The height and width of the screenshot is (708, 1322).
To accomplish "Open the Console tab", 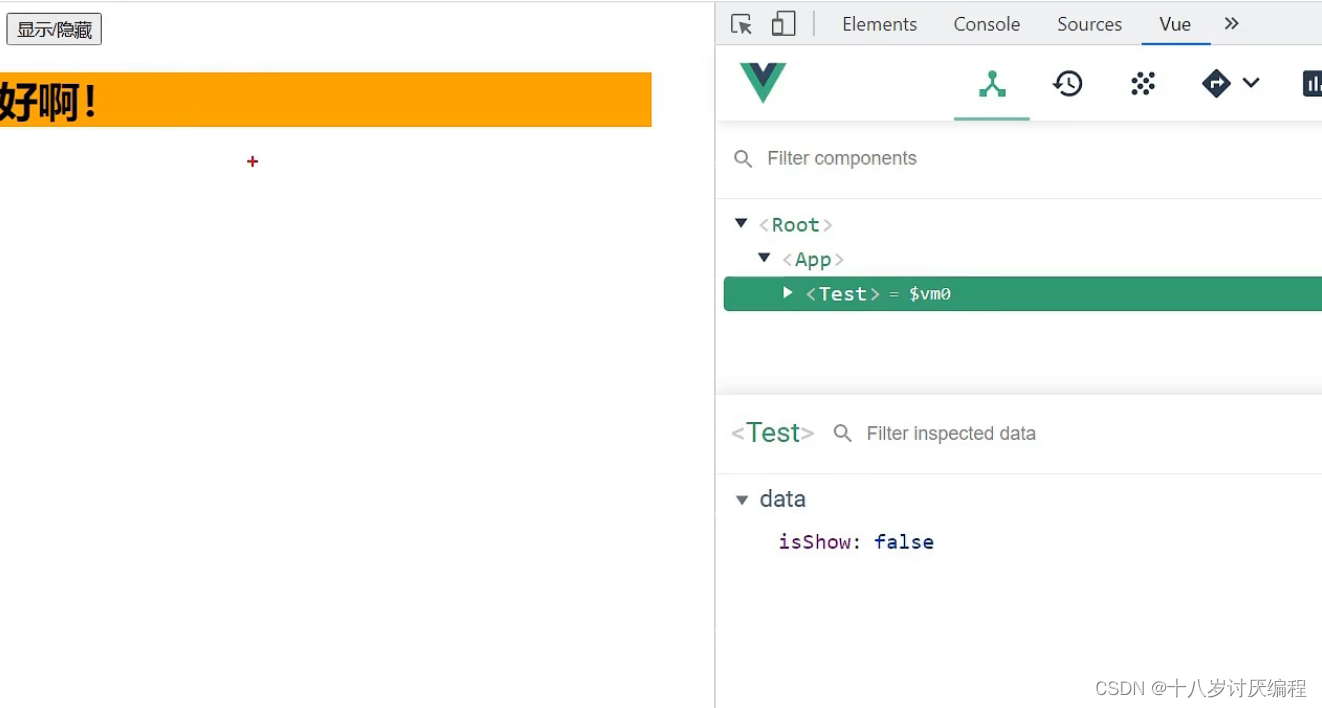I will [986, 24].
